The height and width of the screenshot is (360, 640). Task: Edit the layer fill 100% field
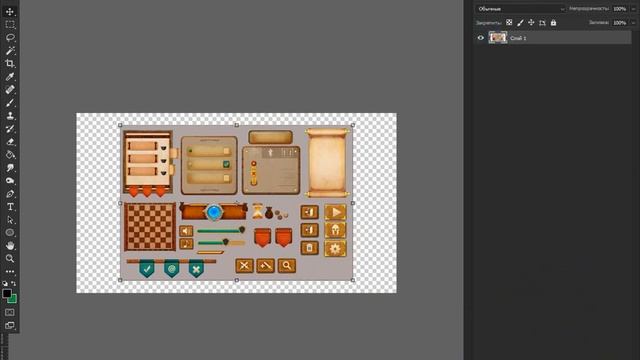620,23
